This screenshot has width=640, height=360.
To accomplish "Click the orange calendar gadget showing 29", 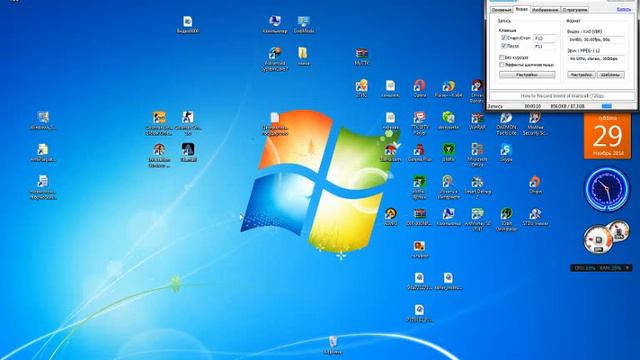I will pos(607,136).
